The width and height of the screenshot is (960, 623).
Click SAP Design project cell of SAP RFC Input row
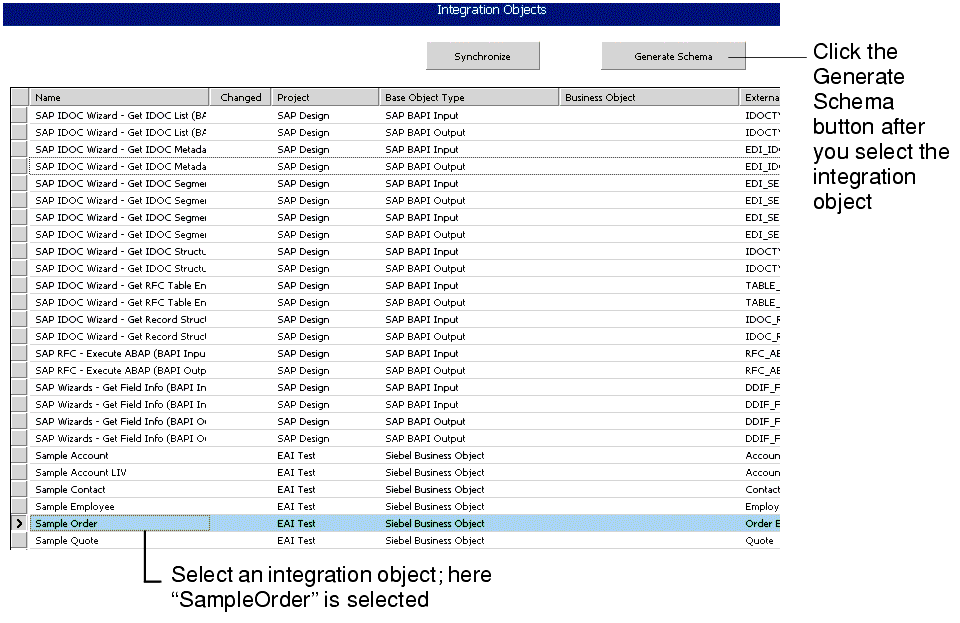[324, 353]
